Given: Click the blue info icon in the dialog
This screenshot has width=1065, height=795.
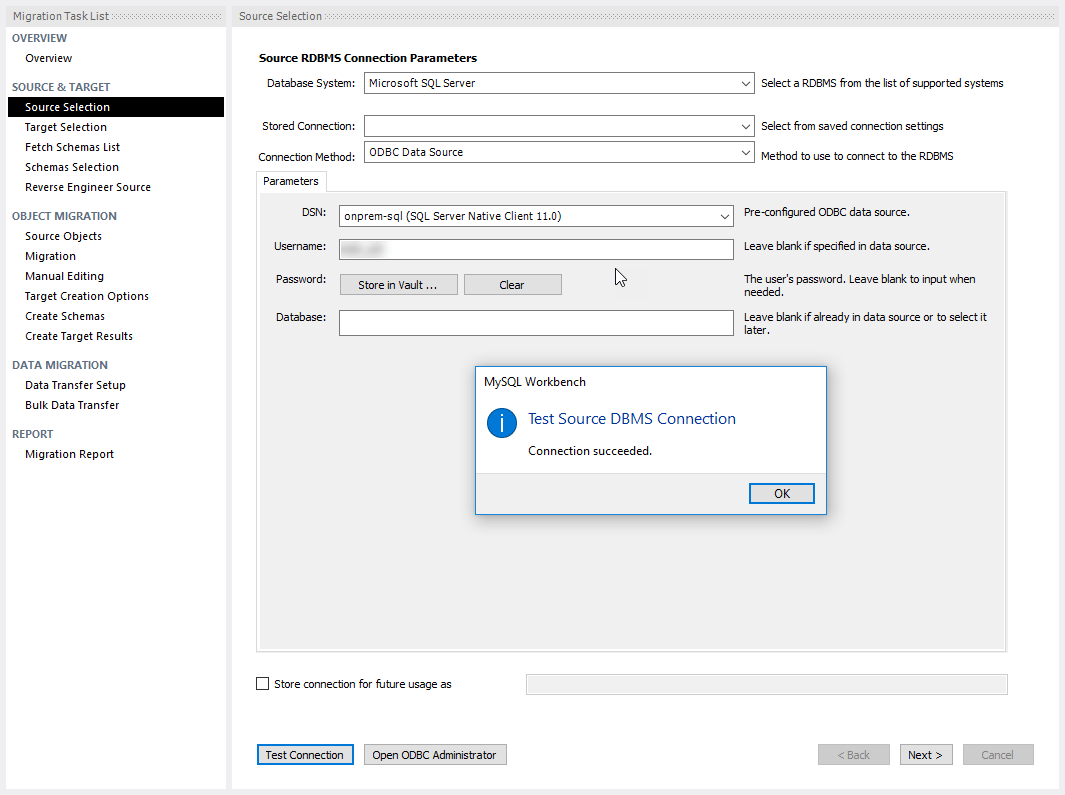Looking at the screenshot, I should (x=502, y=422).
